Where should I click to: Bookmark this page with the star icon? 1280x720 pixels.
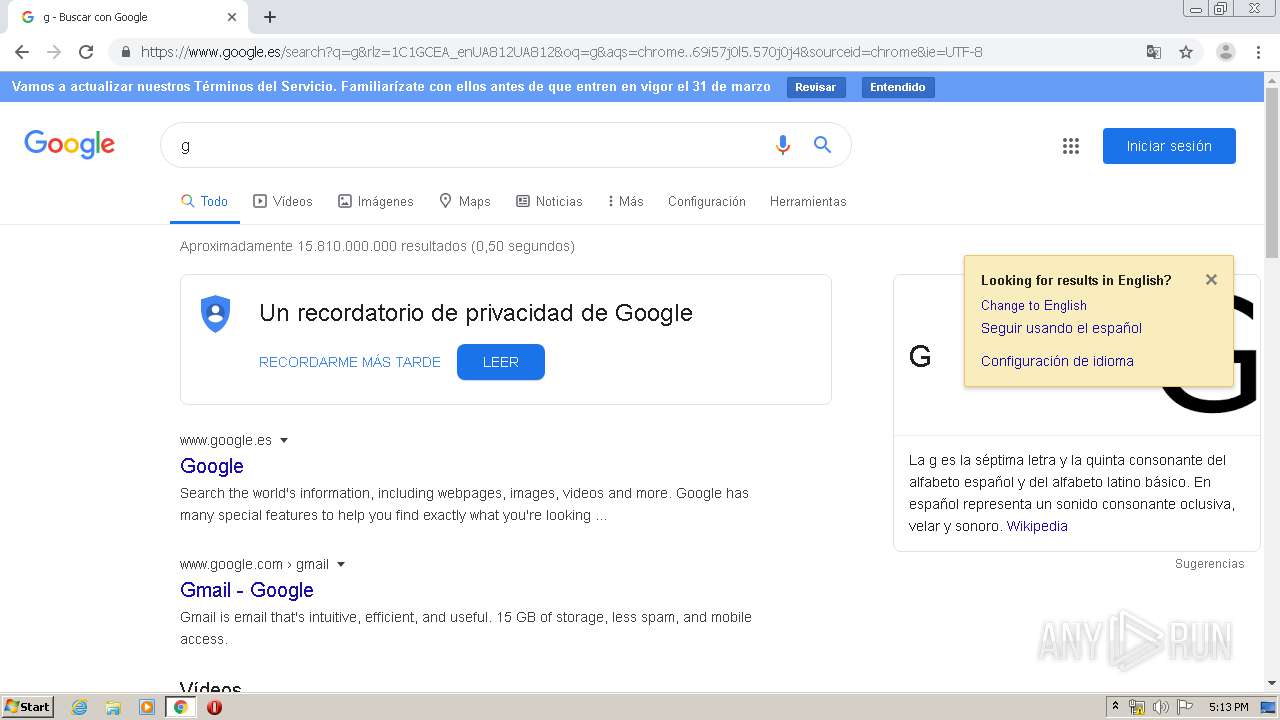[1186, 52]
